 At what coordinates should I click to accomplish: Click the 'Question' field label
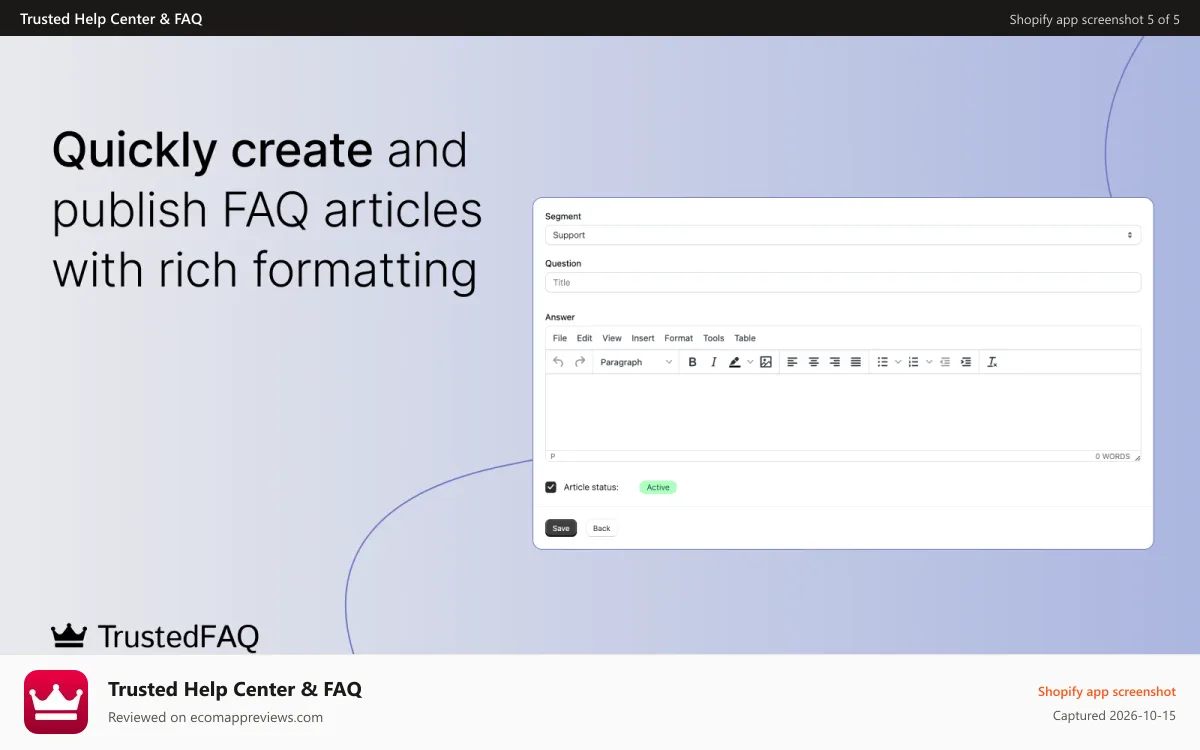tap(563, 263)
